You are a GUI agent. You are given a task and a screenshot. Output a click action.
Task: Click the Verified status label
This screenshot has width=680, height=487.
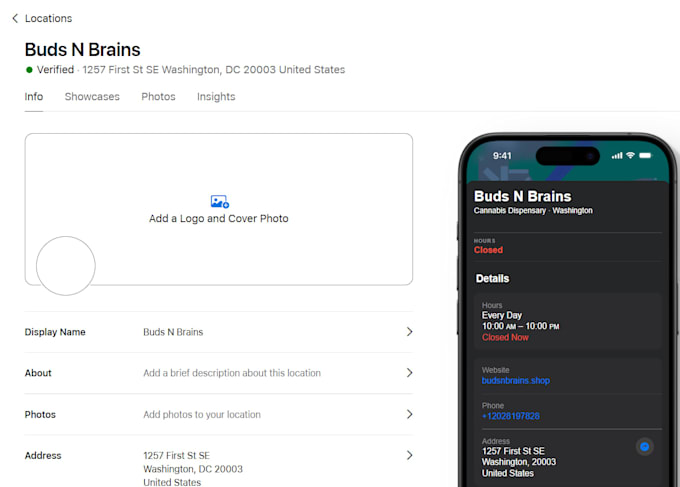pyautogui.click(x=56, y=70)
